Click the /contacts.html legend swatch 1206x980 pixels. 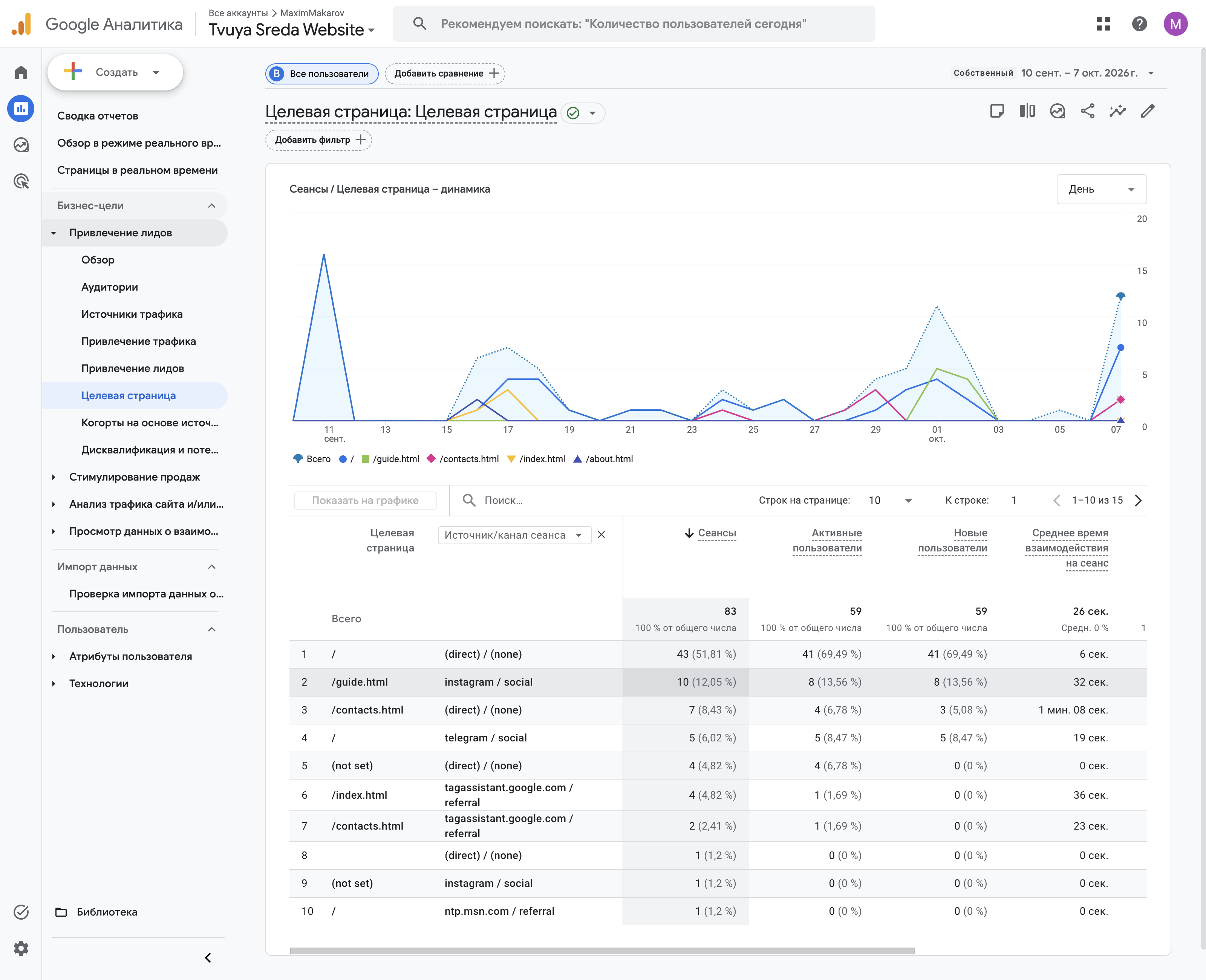coord(431,458)
